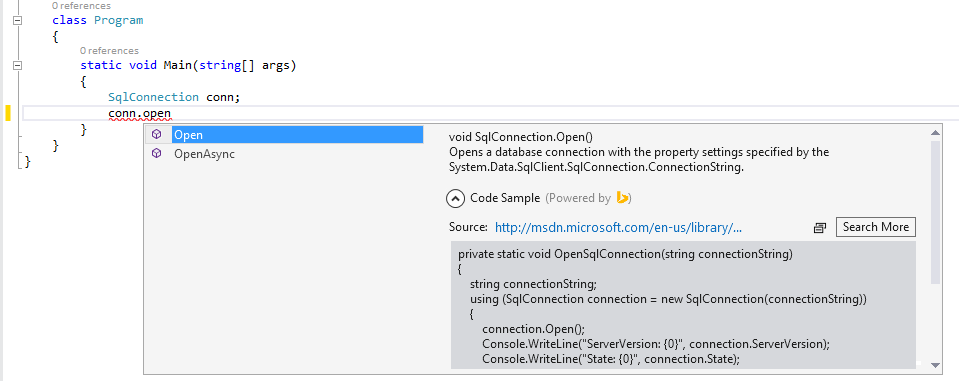The width and height of the screenshot is (959, 381).
Task: Click the Bing logo beside Powered by
Action: click(x=622, y=198)
